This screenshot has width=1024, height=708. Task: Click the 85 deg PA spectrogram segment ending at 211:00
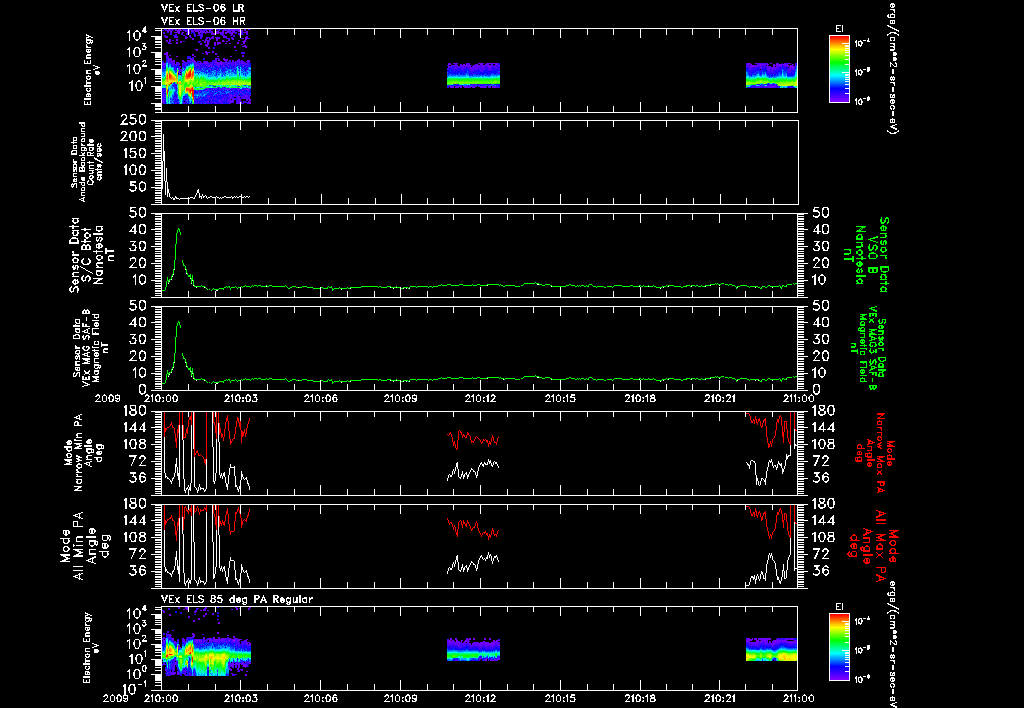pyautogui.click(x=771, y=650)
